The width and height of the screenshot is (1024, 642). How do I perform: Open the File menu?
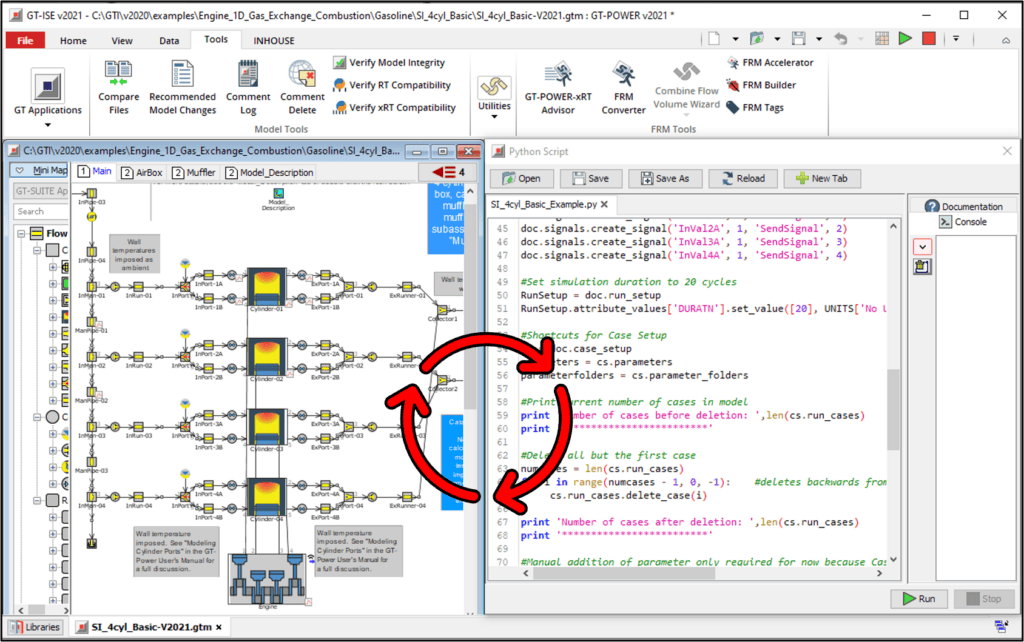pyautogui.click(x=25, y=40)
